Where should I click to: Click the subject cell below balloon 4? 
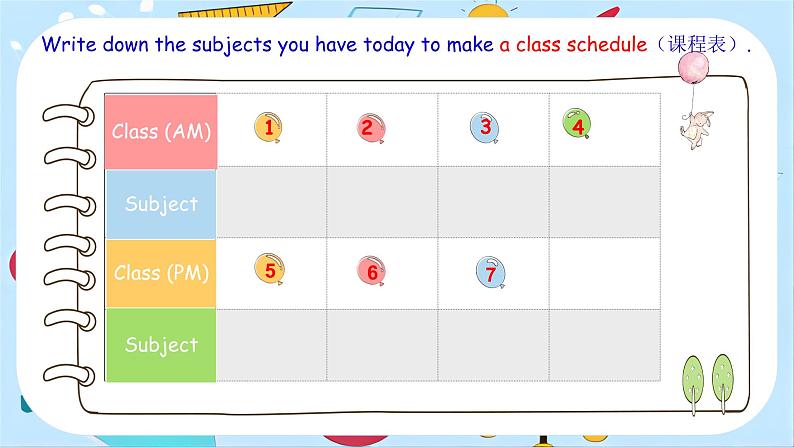[605, 202]
